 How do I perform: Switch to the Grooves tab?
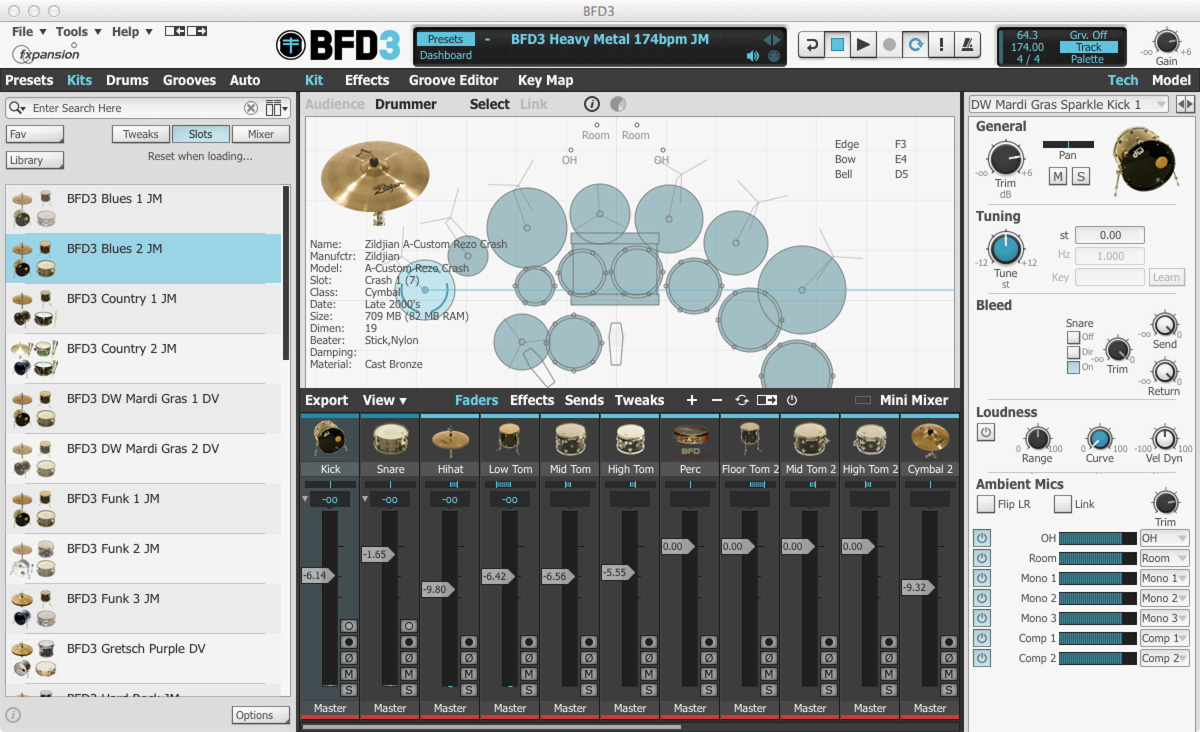[x=189, y=80]
